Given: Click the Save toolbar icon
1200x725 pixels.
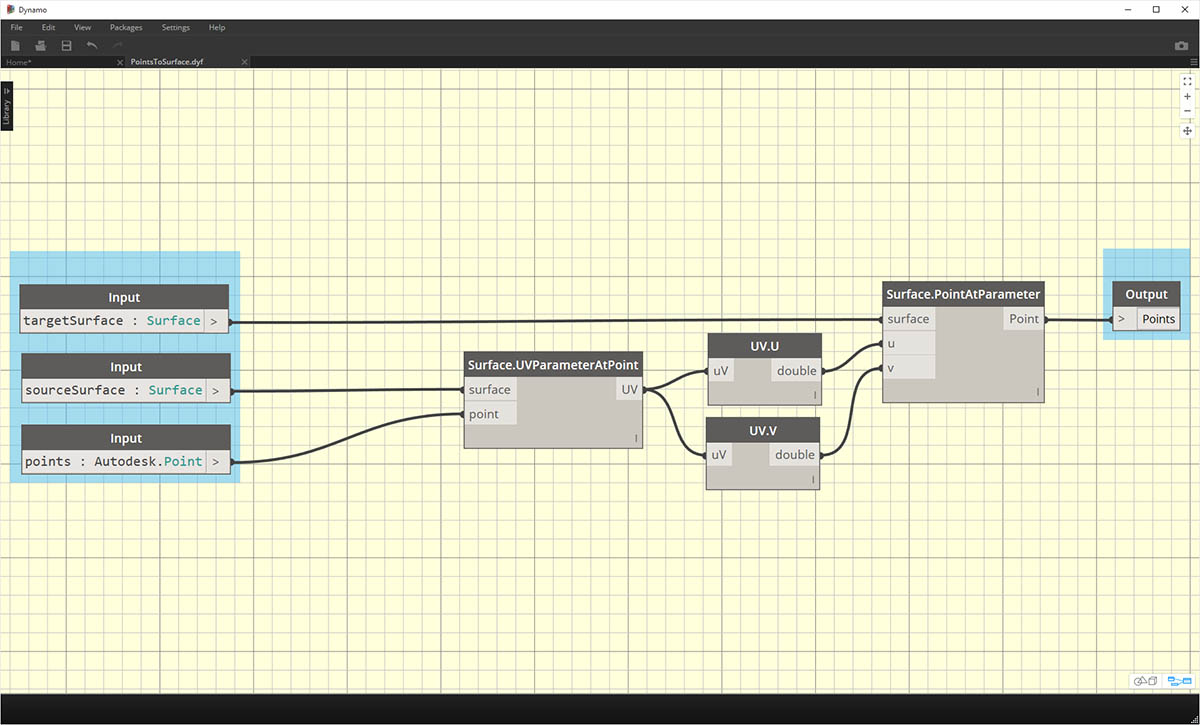Looking at the screenshot, I should pos(66,46).
